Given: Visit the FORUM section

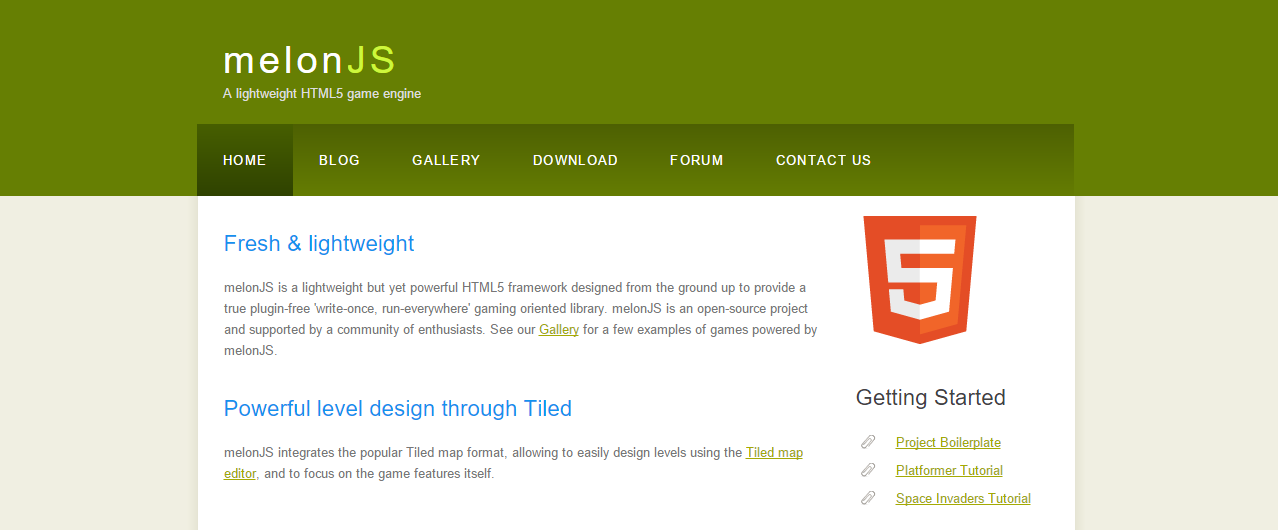Looking at the screenshot, I should click(697, 160).
